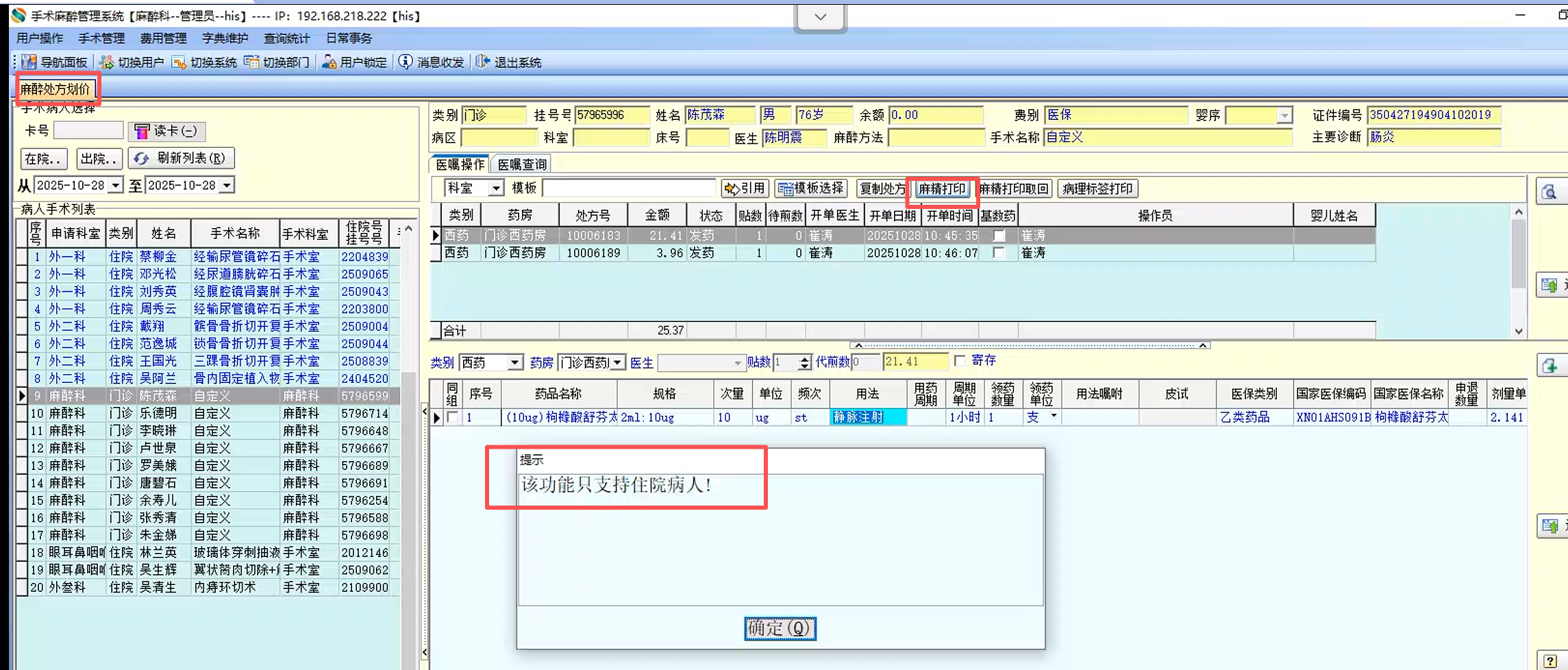Refresh list with 刷新列表(R)

pyautogui.click(x=182, y=158)
